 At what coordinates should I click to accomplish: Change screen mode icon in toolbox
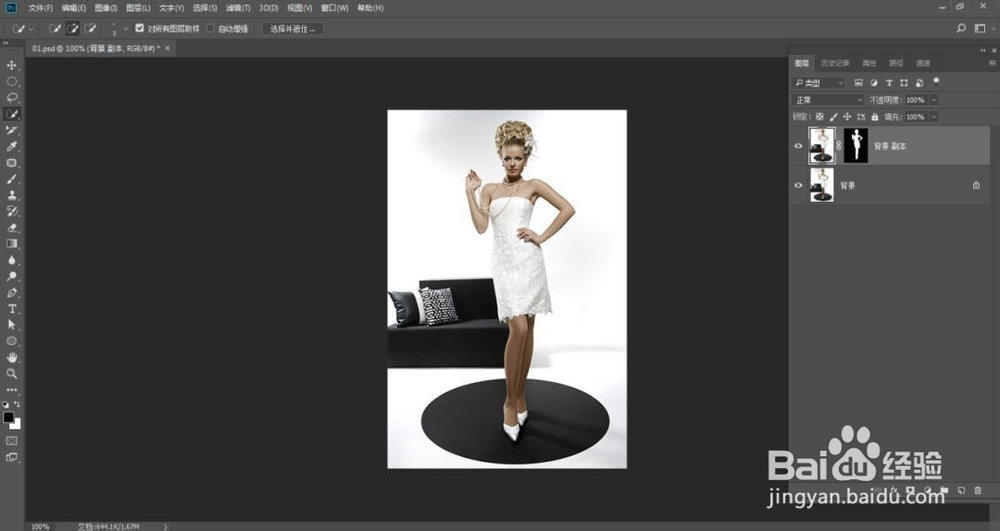click(x=11, y=457)
